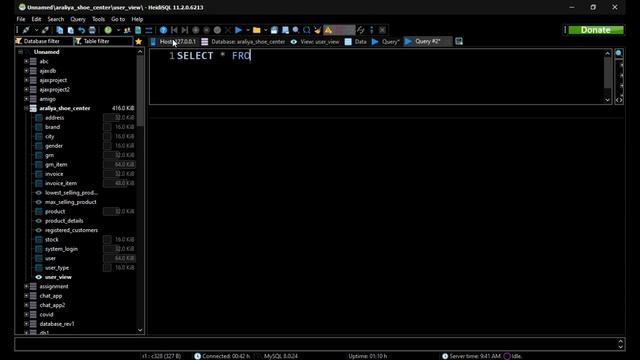640x360 pixels.
Task: Expand the ajaxproject database node
Action: [26, 80]
